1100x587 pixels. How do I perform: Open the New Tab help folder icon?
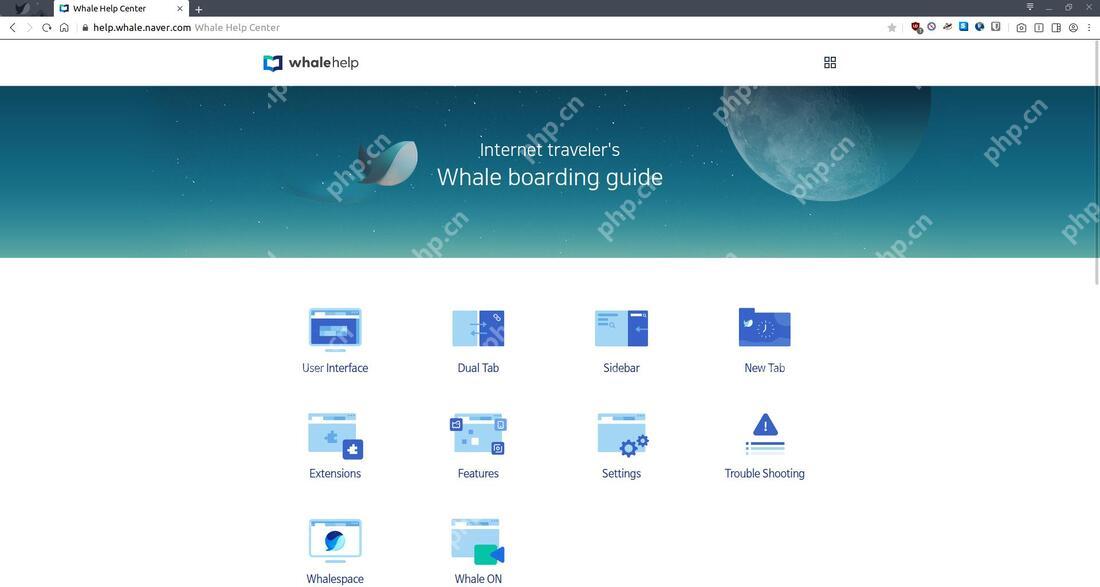765,327
